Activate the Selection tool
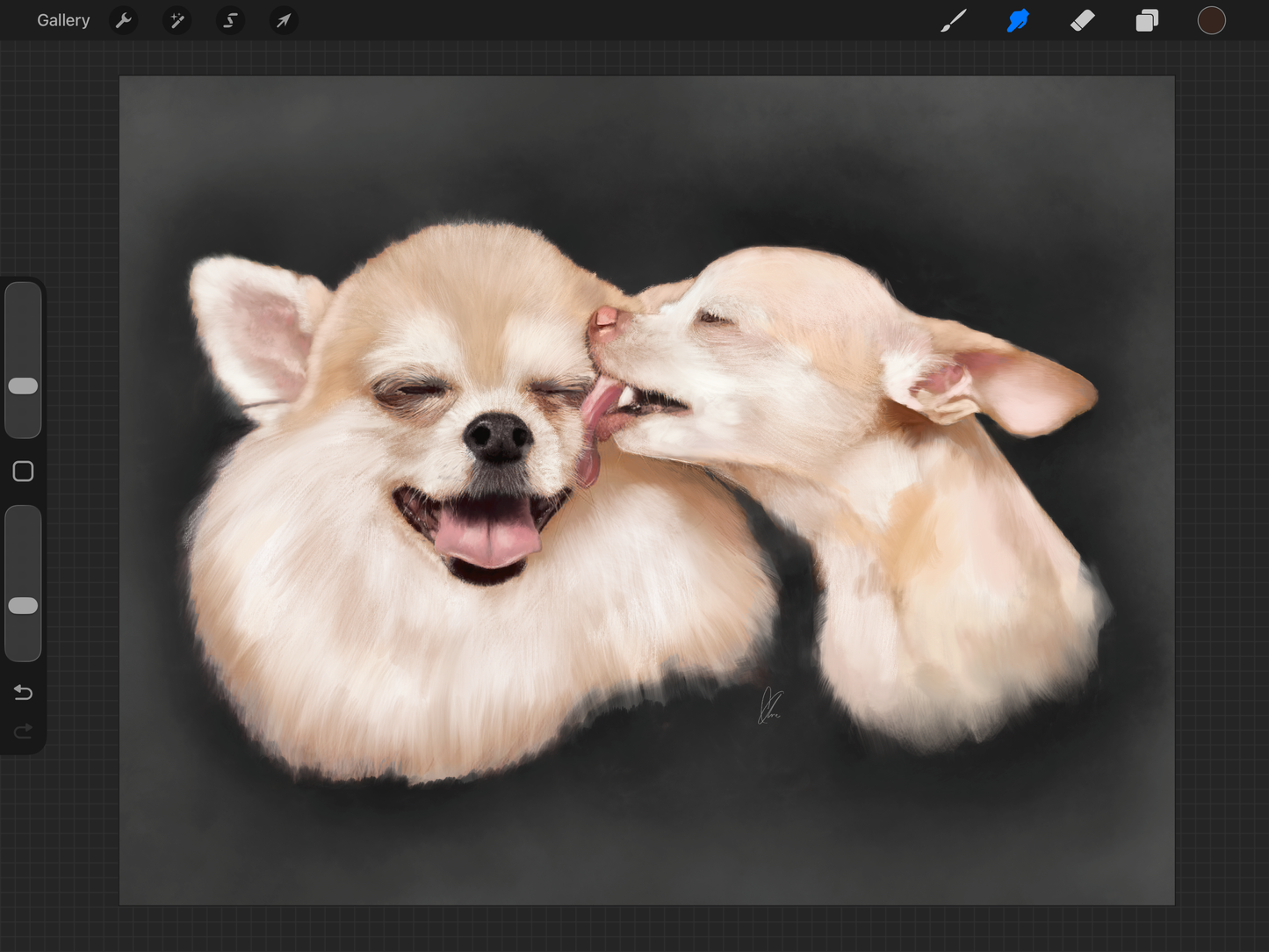Screen dimensions: 1269x952 [x=230, y=20]
